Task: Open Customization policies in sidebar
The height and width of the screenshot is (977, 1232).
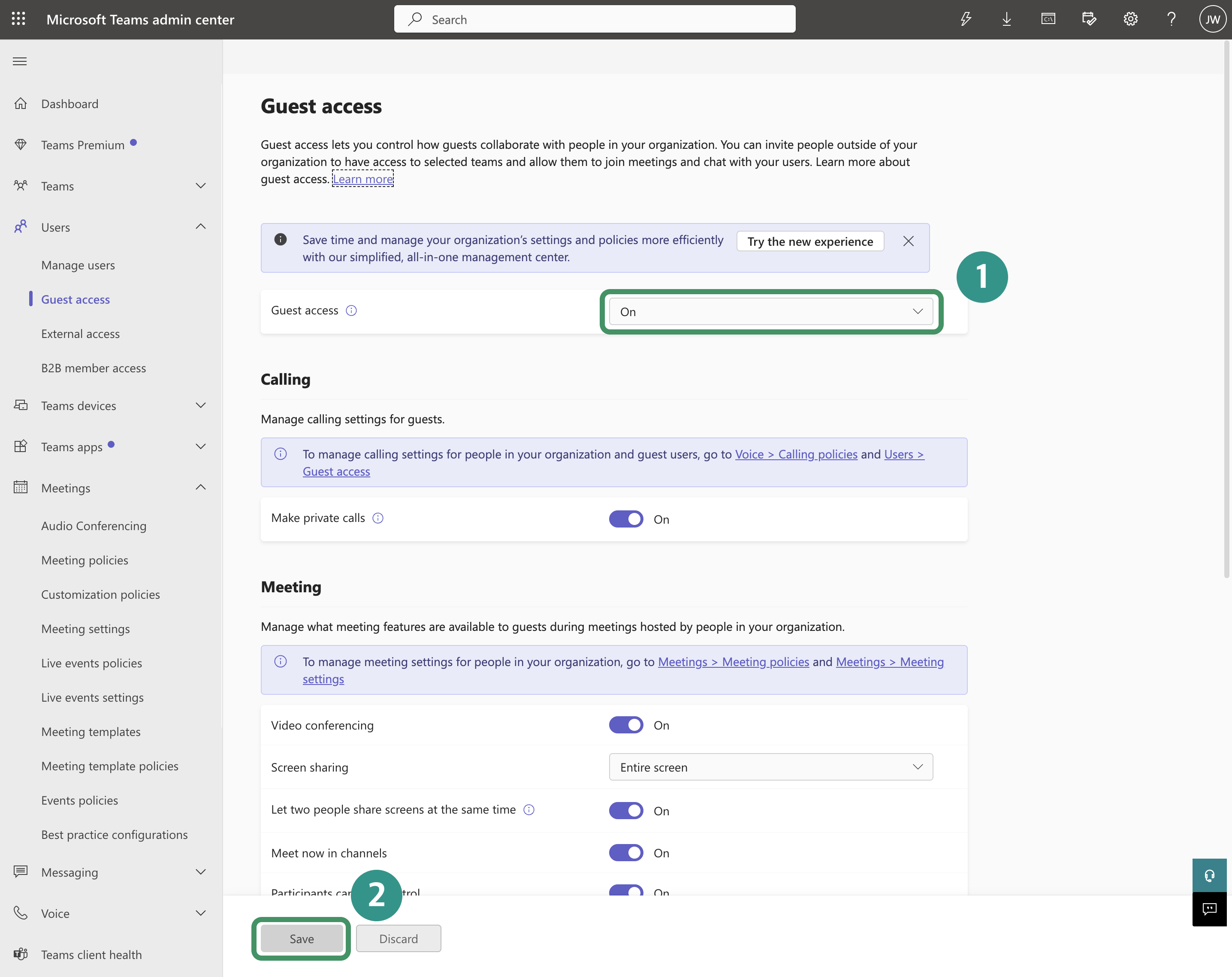Action: [100, 594]
